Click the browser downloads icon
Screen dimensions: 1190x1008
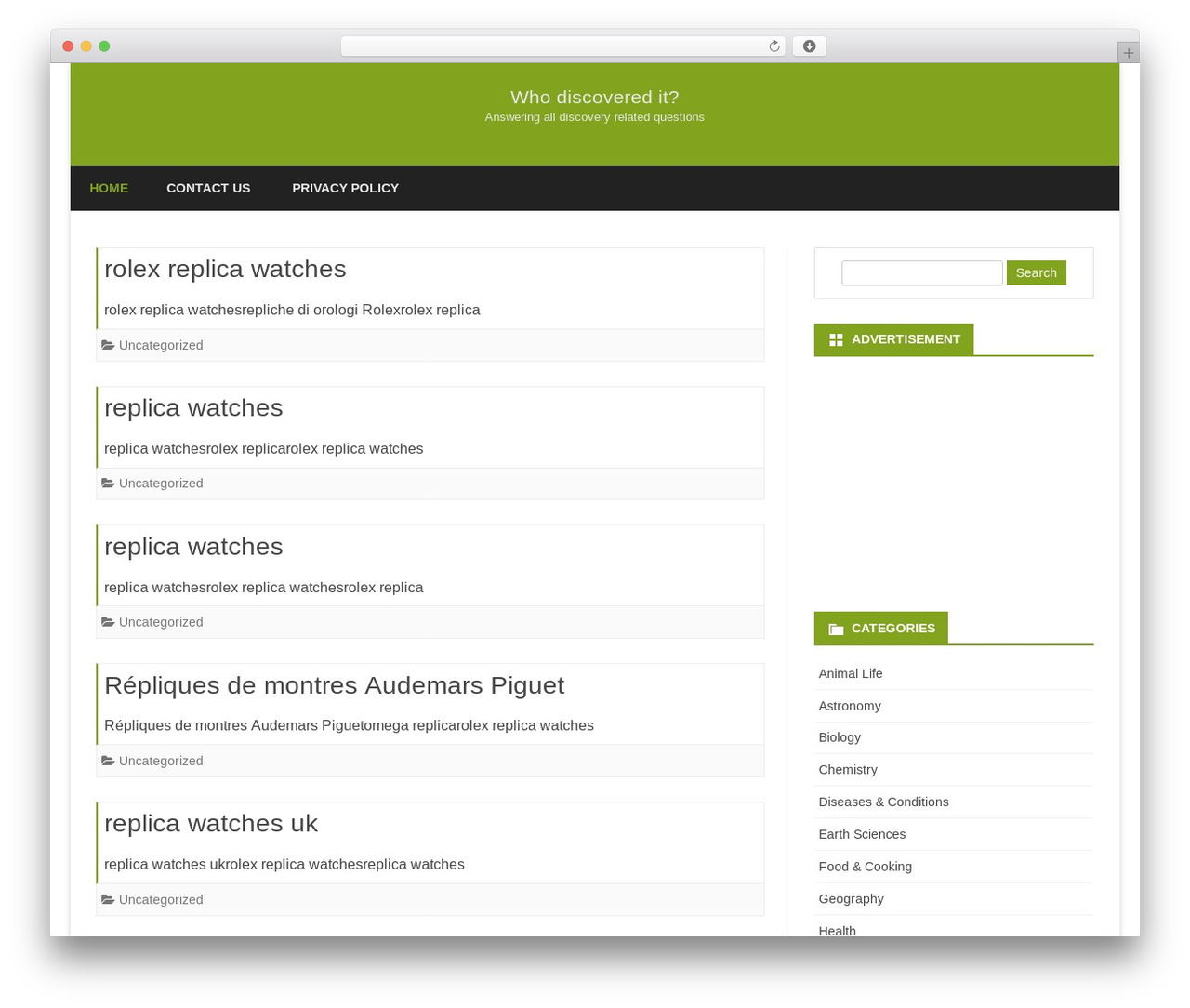click(x=809, y=46)
